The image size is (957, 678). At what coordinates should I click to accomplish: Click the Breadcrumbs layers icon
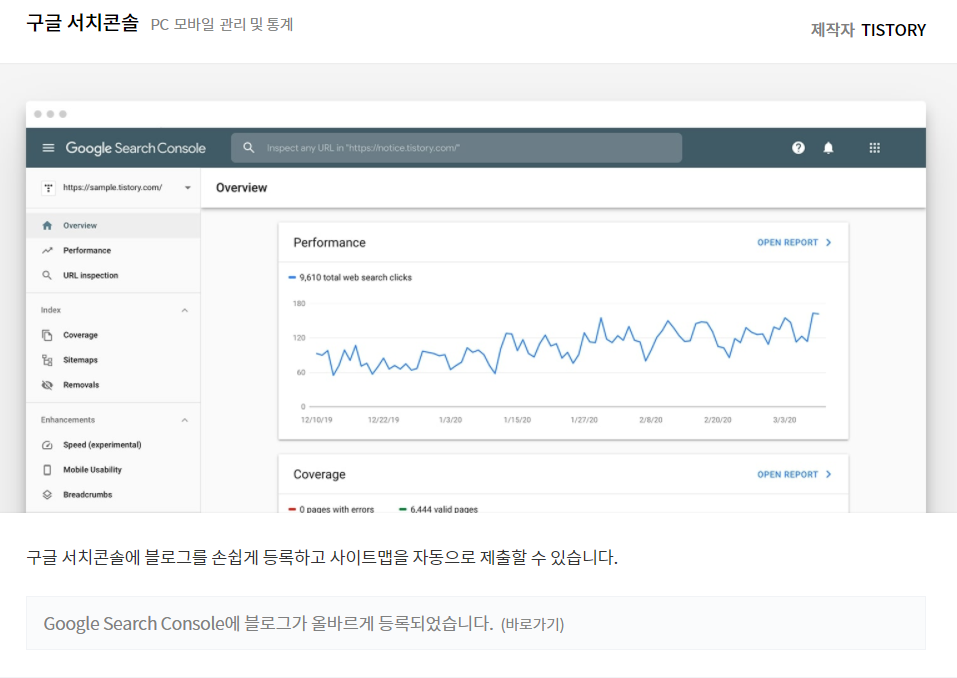47,495
